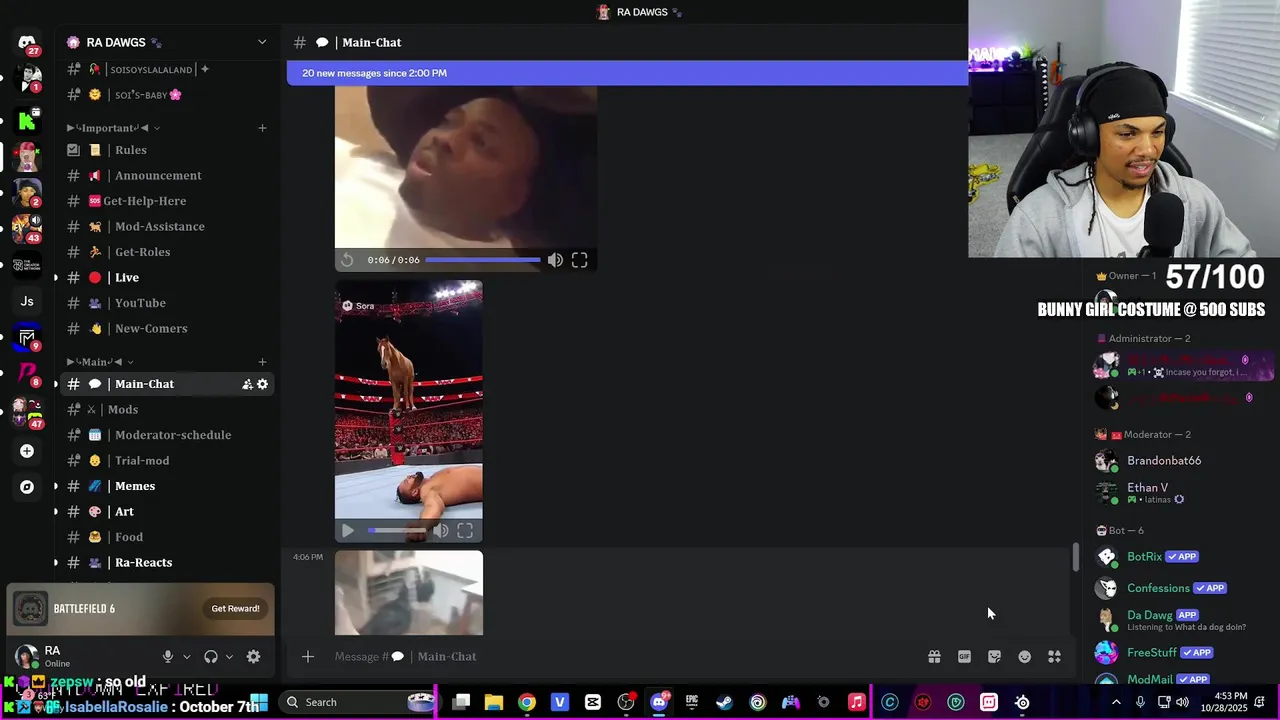Open the YouTube channel
Screen dimensions: 1280x720
[x=168, y=303]
